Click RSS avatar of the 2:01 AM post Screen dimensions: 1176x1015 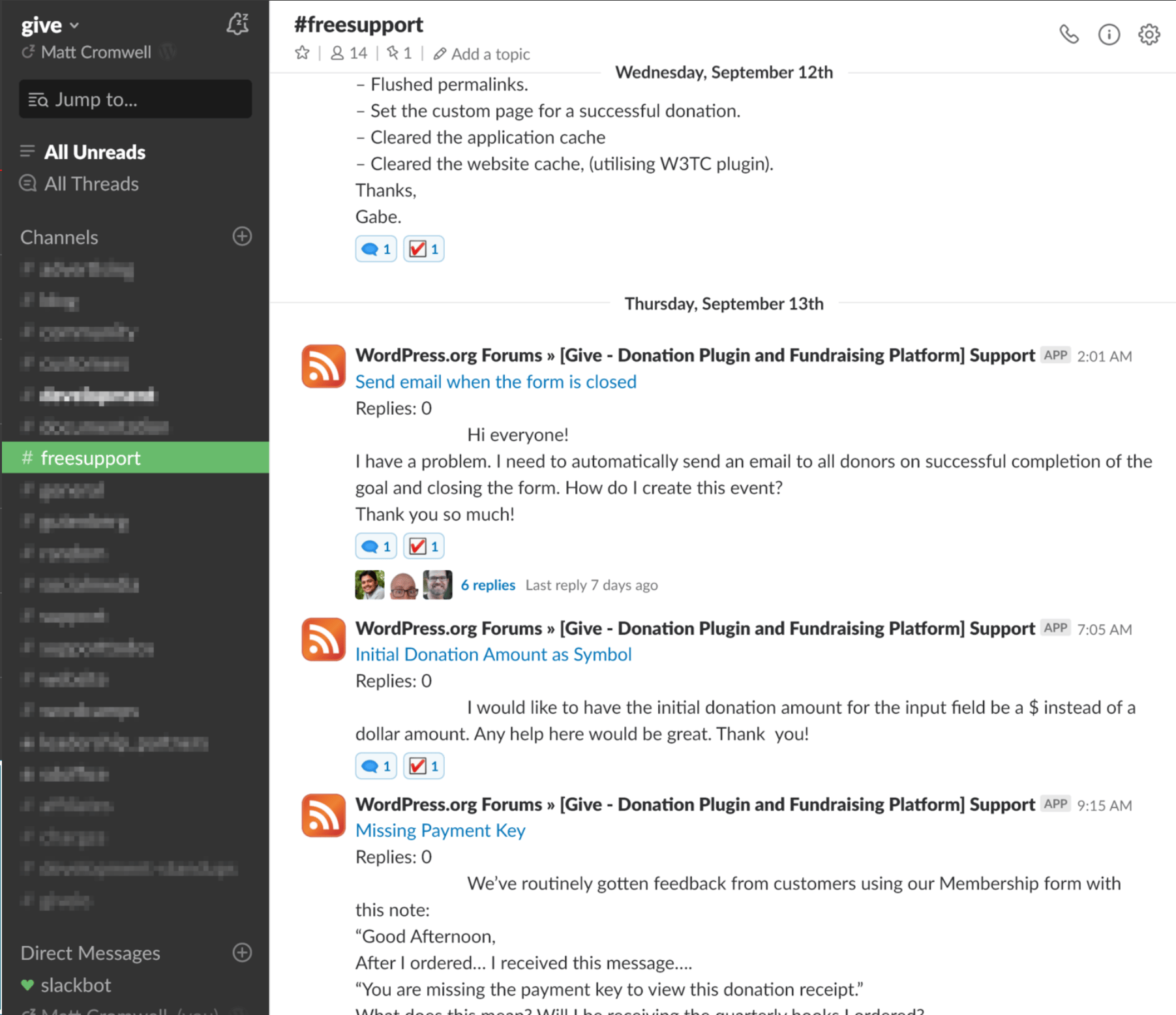click(323, 366)
